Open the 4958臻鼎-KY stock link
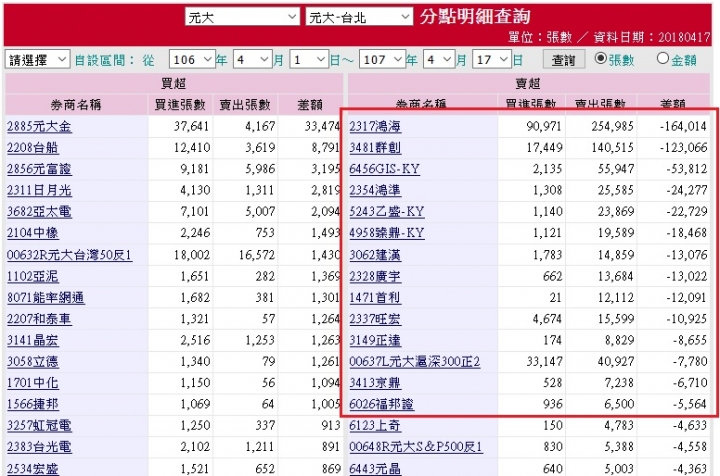720x476 pixels. click(387, 233)
